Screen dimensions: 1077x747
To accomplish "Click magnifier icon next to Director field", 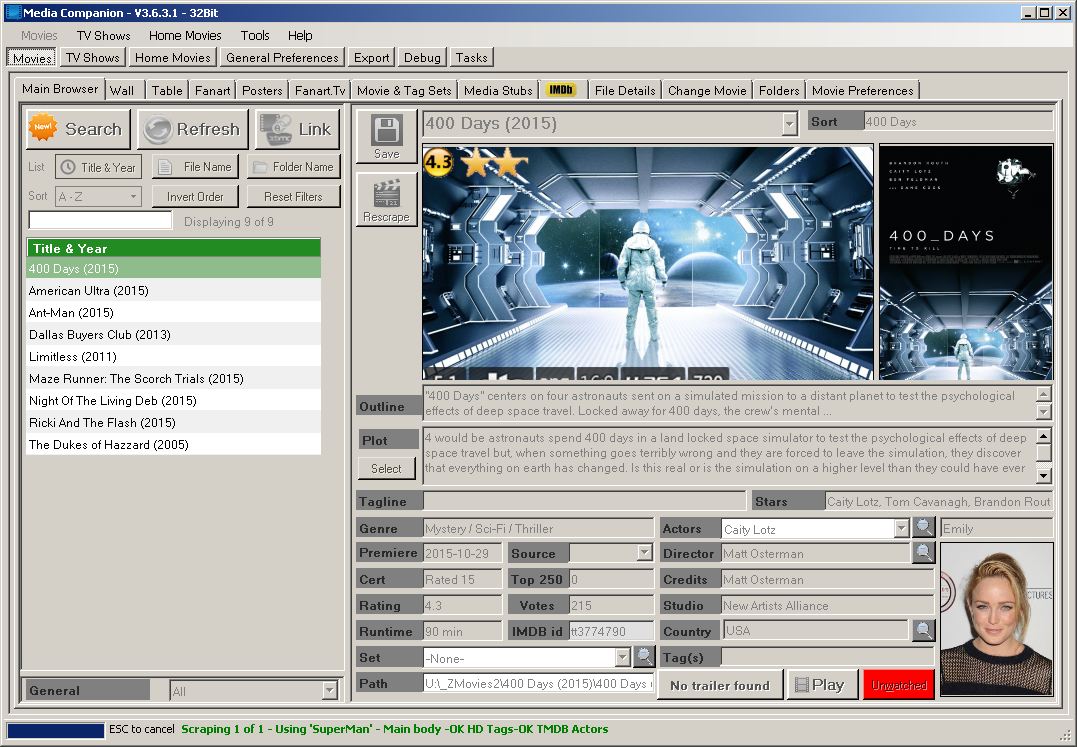I will (x=924, y=552).
